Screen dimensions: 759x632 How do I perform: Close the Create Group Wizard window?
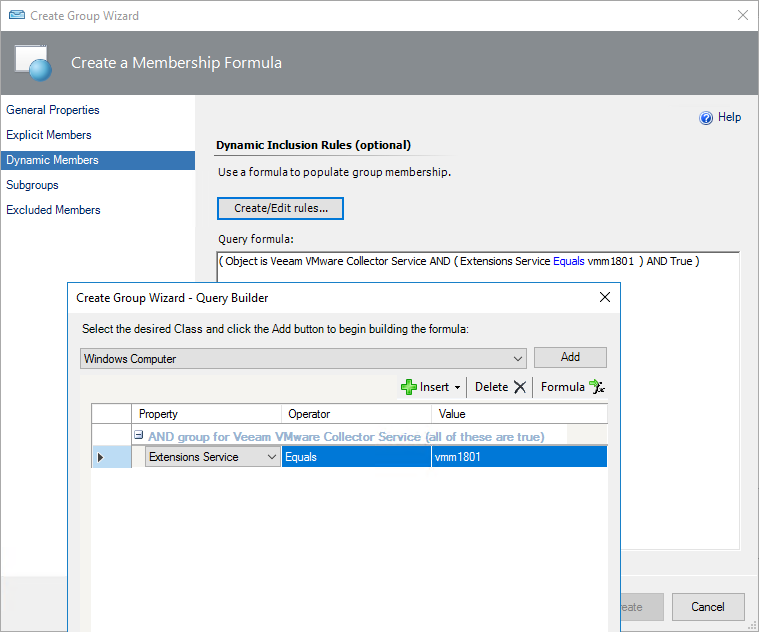click(x=743, y=15)
